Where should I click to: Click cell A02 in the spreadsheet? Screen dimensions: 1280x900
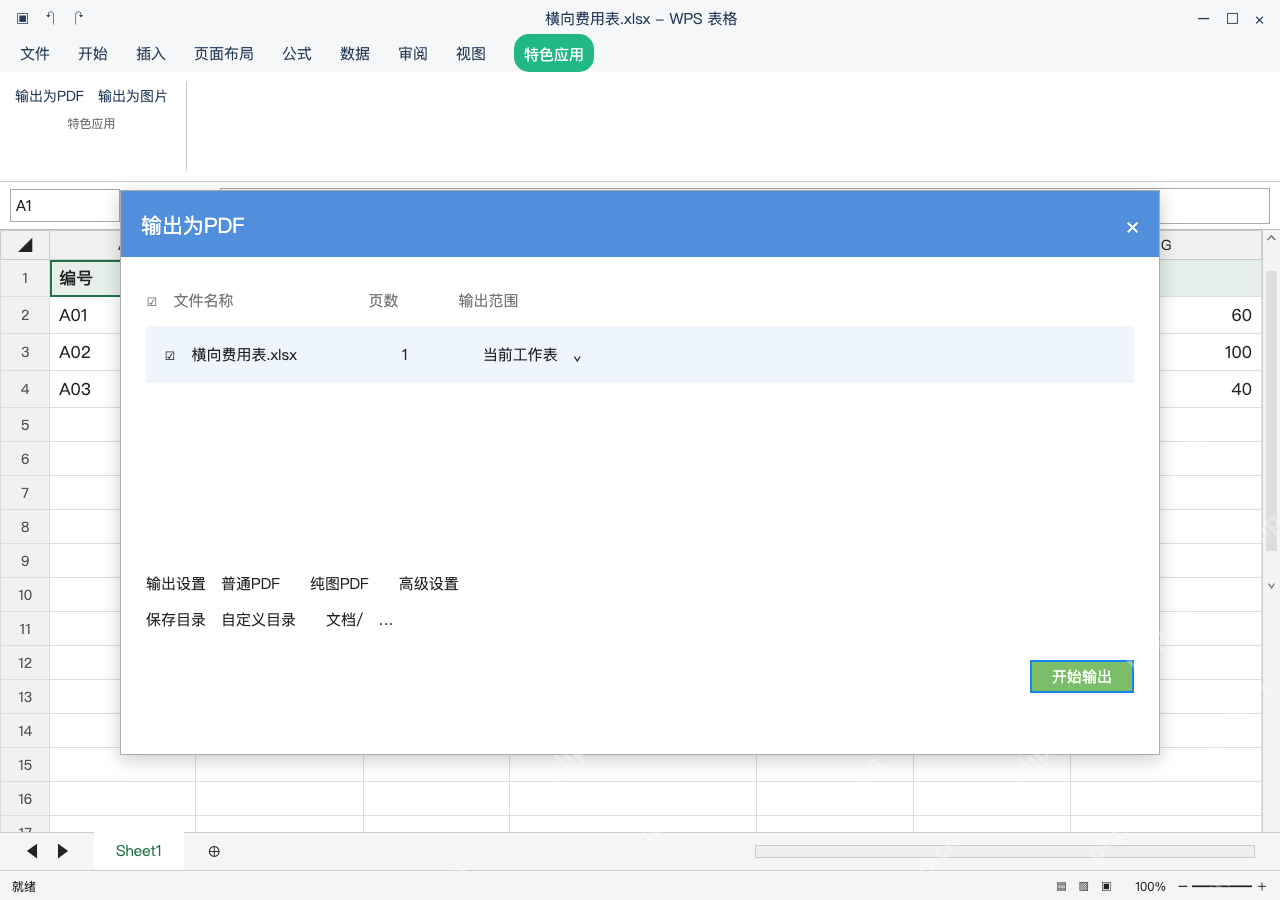point(86,352)
